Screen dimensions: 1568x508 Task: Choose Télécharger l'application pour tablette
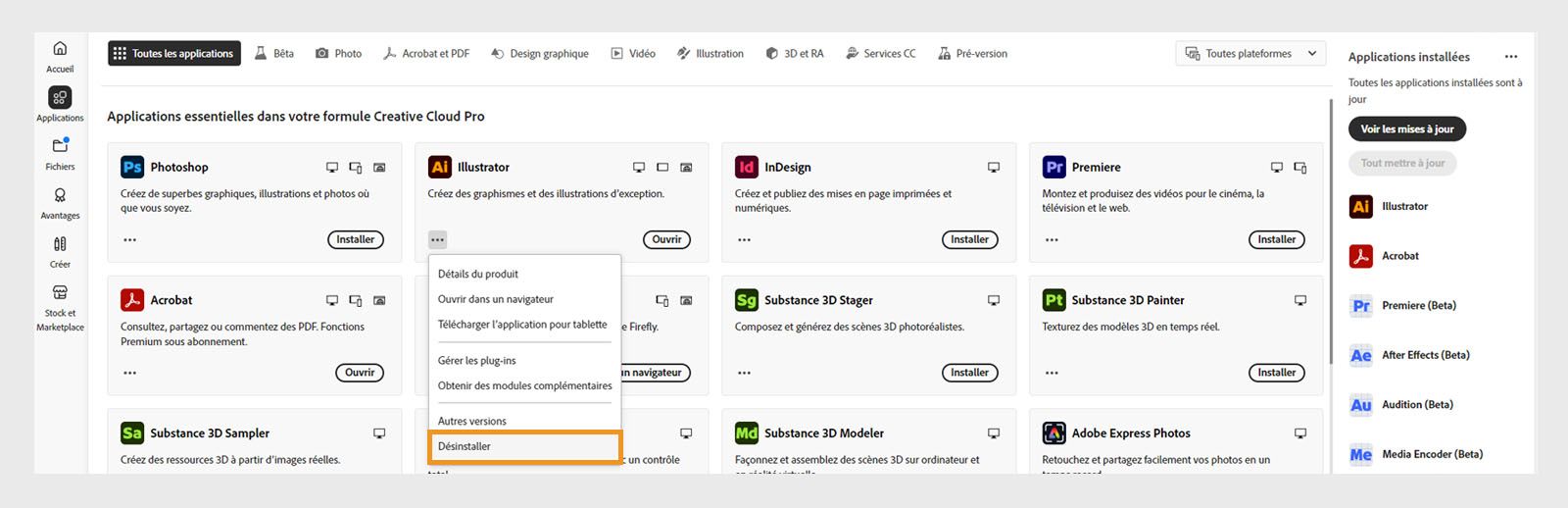coord(524,325)
